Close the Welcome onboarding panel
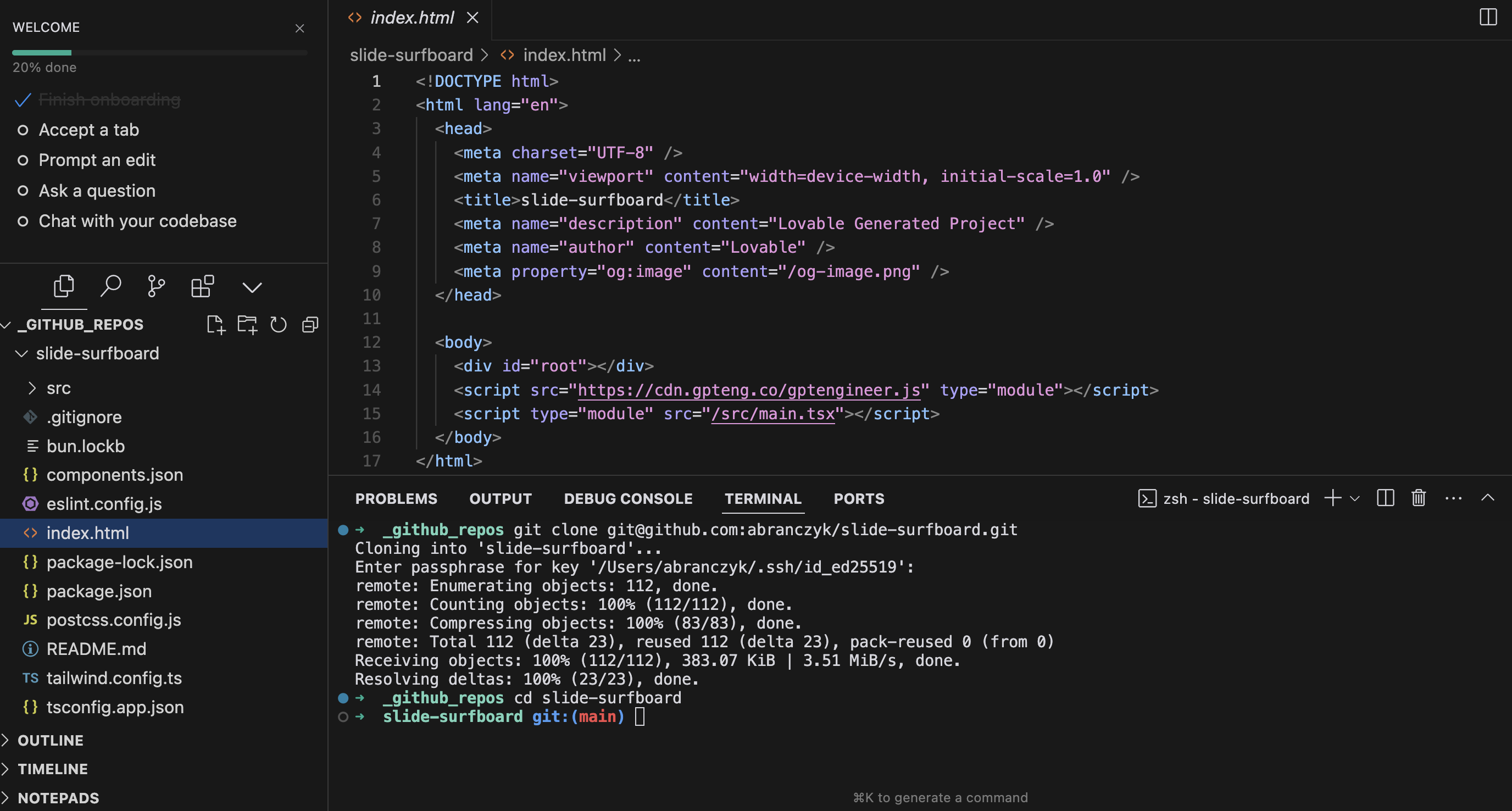1512x811 pixels. click(x=300, y=28)
